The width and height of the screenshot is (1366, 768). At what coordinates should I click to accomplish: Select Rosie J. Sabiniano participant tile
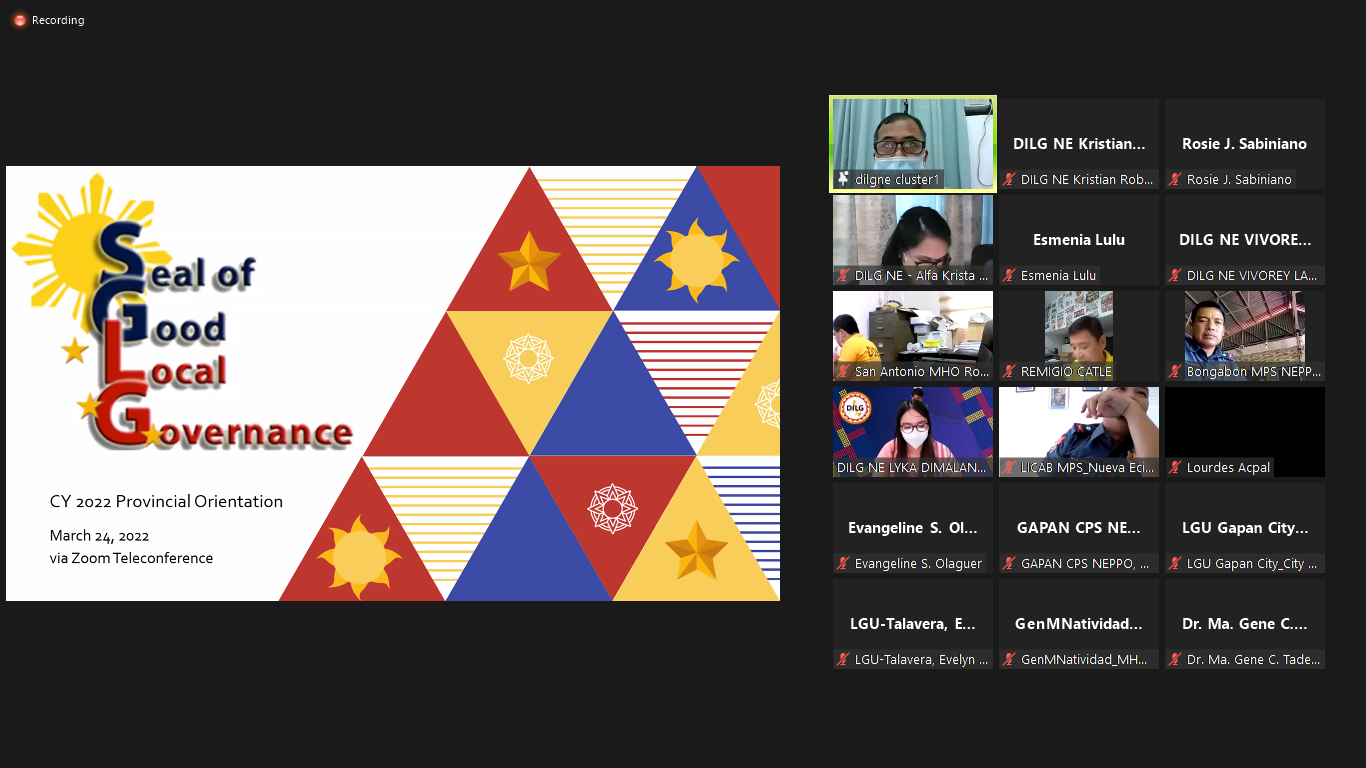coord(1245,144)
